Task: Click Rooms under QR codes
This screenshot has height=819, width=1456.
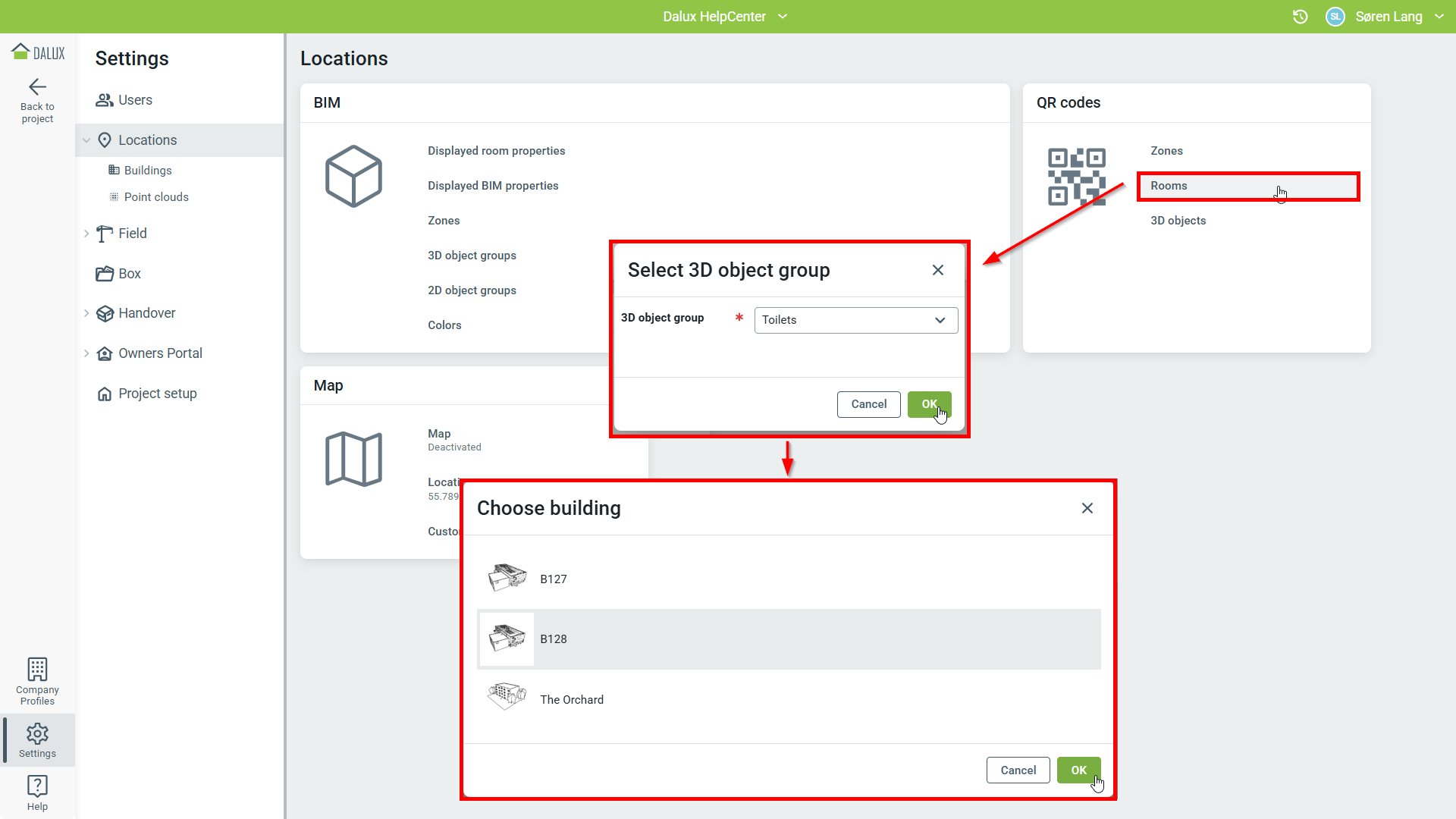Action: (x=1169, y=186)
